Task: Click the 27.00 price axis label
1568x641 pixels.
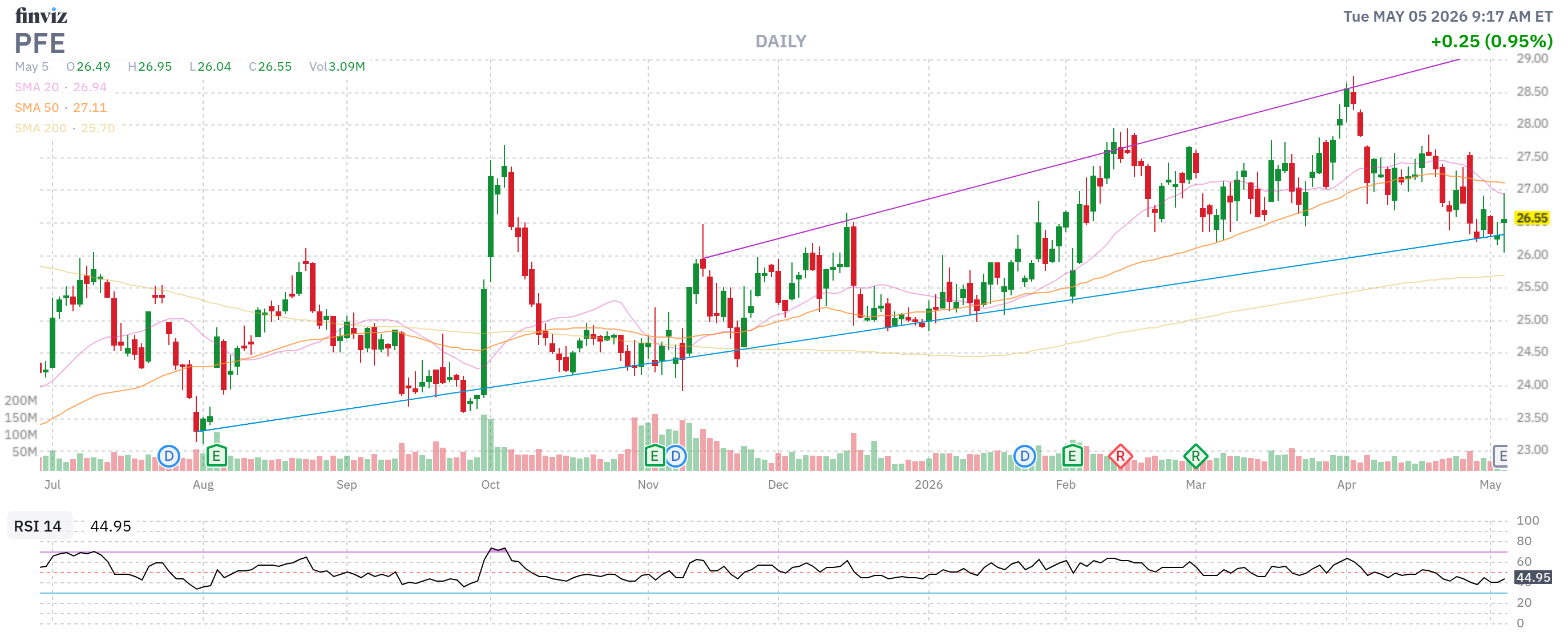Action: click(x=1532, y=189)
